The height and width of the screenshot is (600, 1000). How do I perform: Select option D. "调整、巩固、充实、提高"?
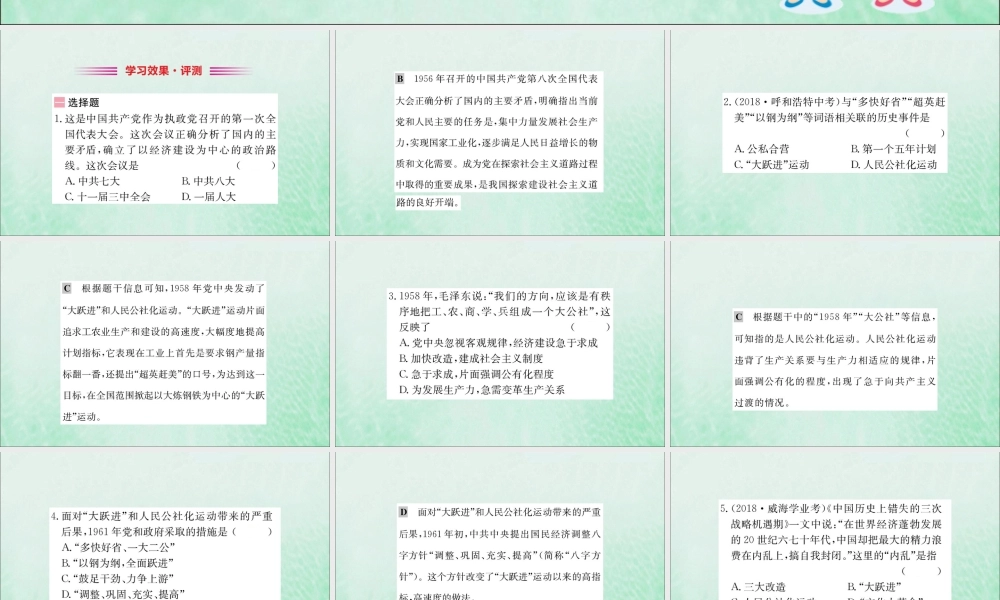(123, 594)
